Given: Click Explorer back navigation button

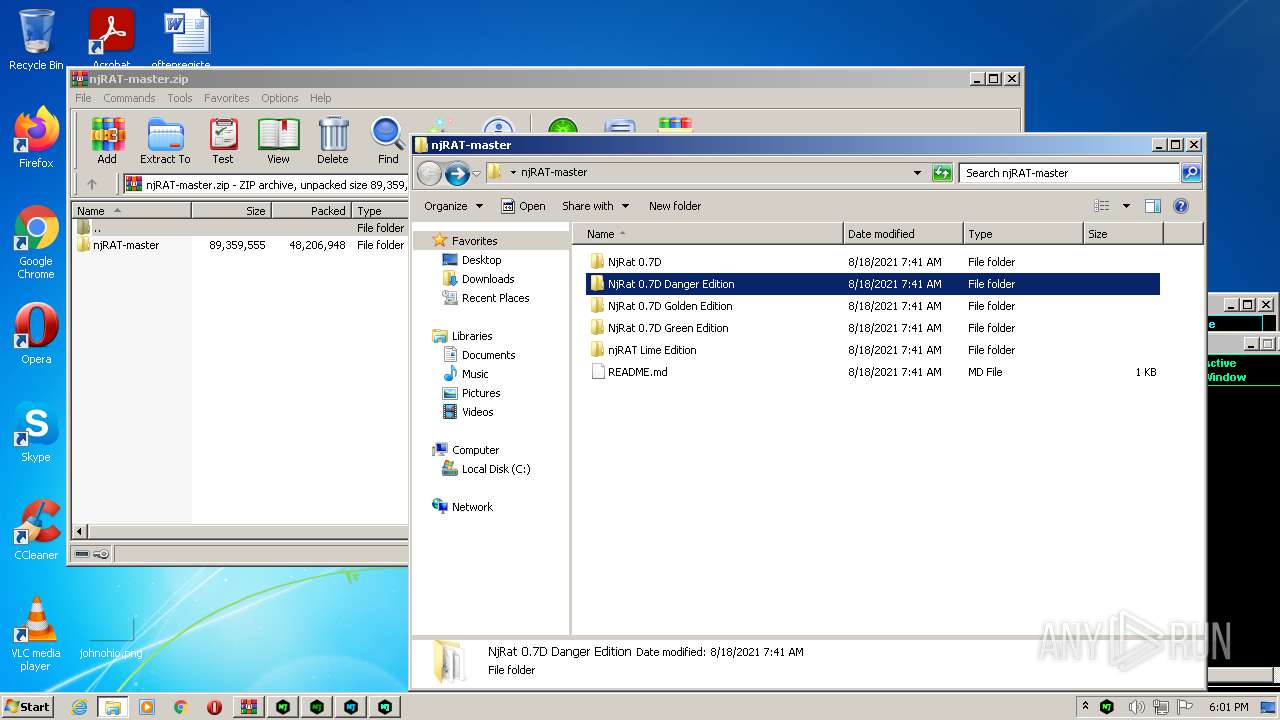Looking at the screenshot, I should tap(429, 173).
